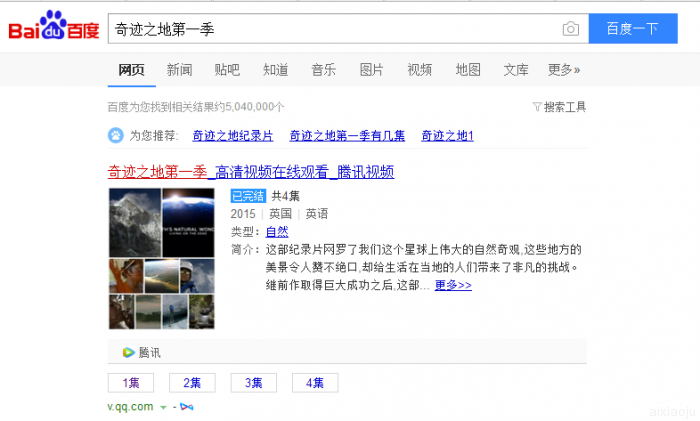The width and height of the screenshot is (700, 421).
Task: Open the 图片 images tab
Action: [371, 70]
